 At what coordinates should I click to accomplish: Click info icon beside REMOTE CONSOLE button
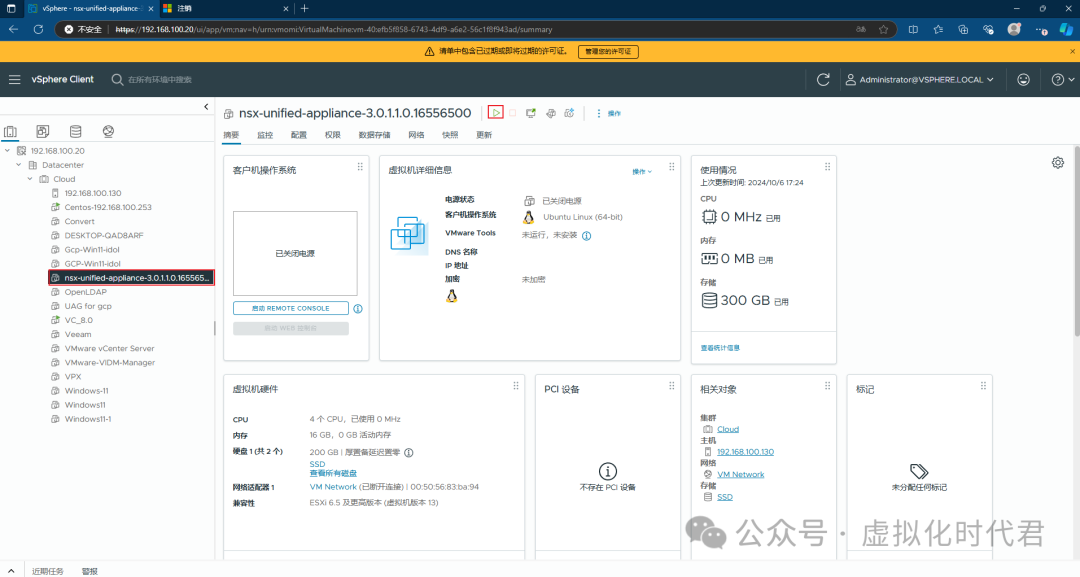pyautogui.click(x=358, y=308)
